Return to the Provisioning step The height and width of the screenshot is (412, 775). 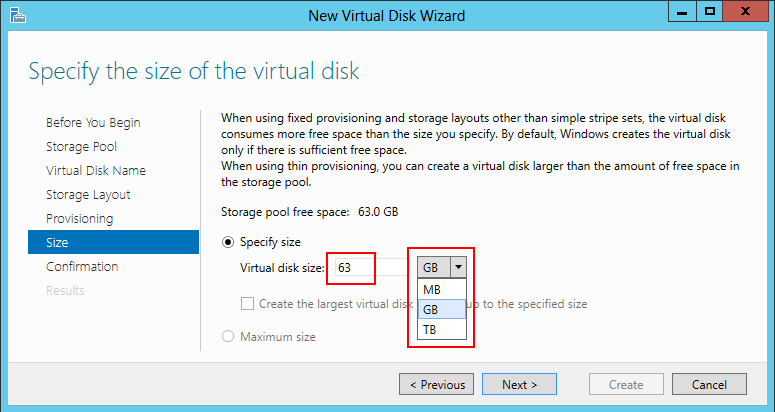[79, 219]
